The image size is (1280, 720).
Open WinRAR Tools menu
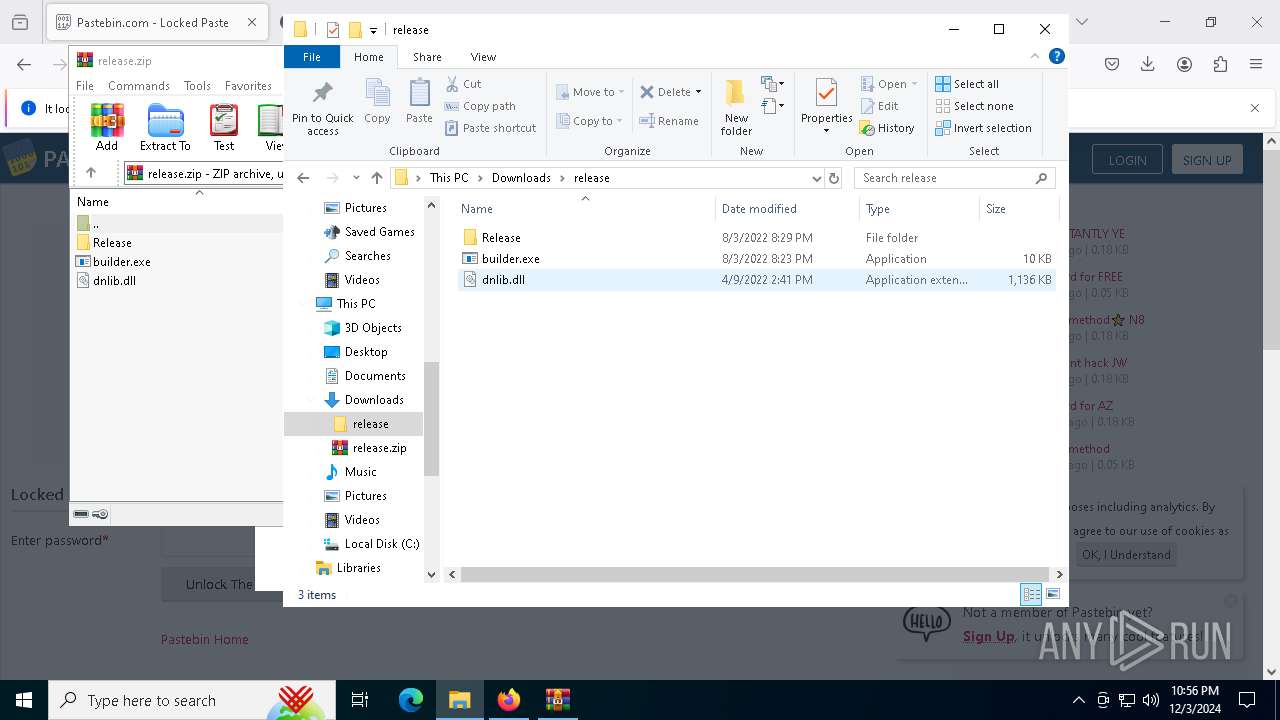(197, 86)
